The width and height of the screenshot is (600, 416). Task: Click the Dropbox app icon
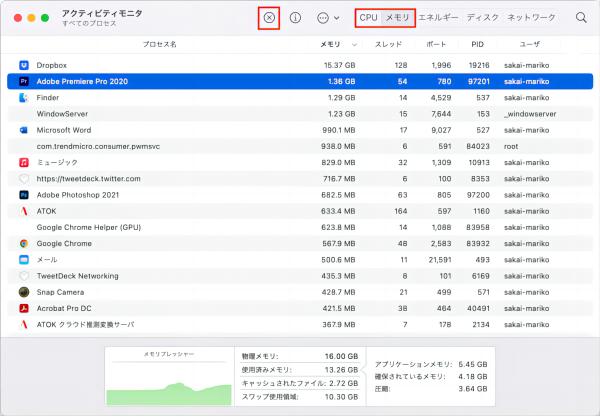[24, 65]
